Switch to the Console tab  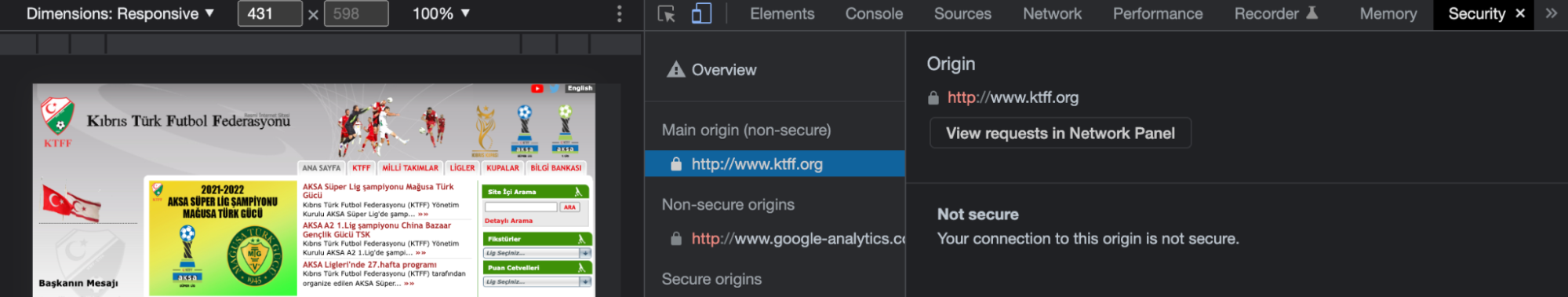tap(874, 13)
